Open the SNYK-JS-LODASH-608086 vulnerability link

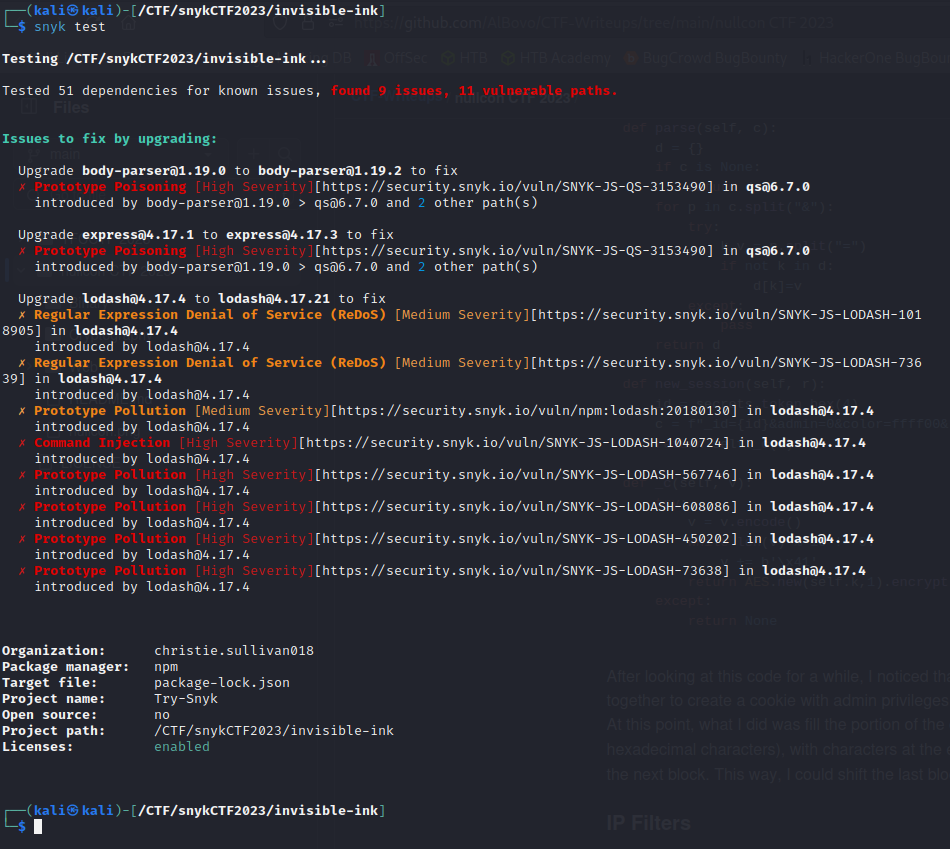[x=526, y=507]
